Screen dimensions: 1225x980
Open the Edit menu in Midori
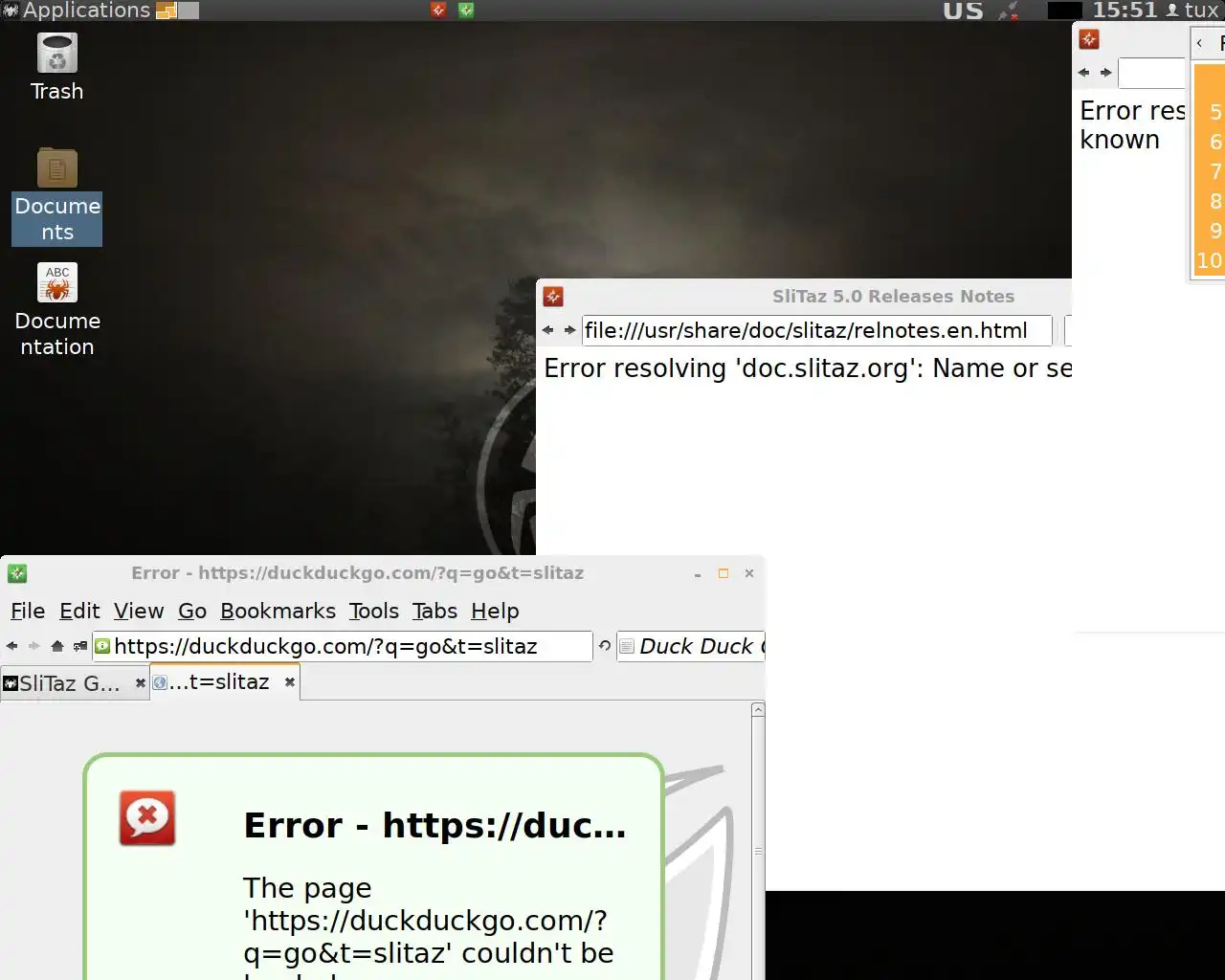pyautogui.click(x=79, y=611)
